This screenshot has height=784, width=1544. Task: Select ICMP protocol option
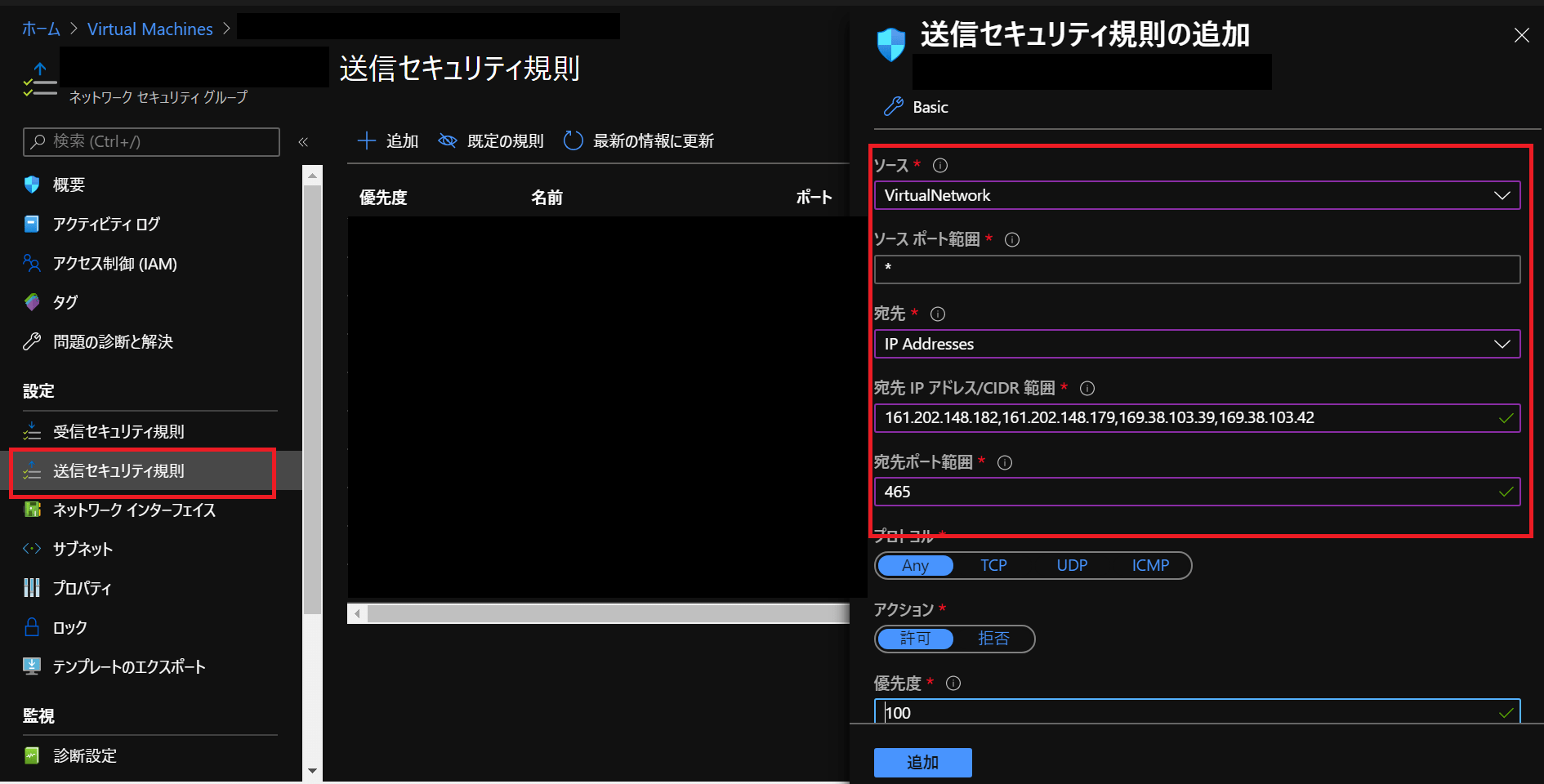[1150, 565]
